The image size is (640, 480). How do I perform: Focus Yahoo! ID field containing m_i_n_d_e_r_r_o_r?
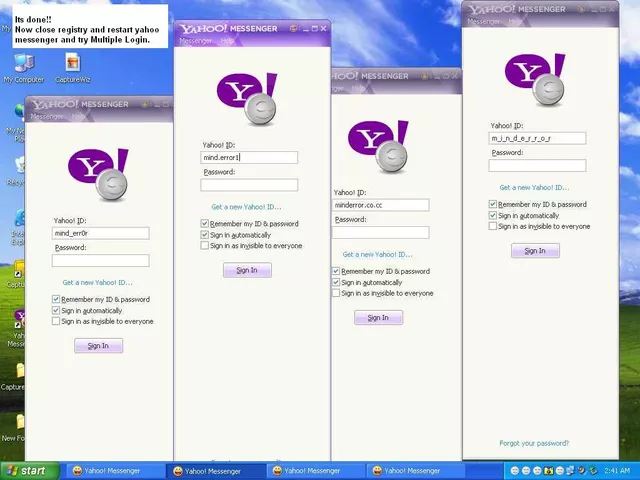(537, 138)
